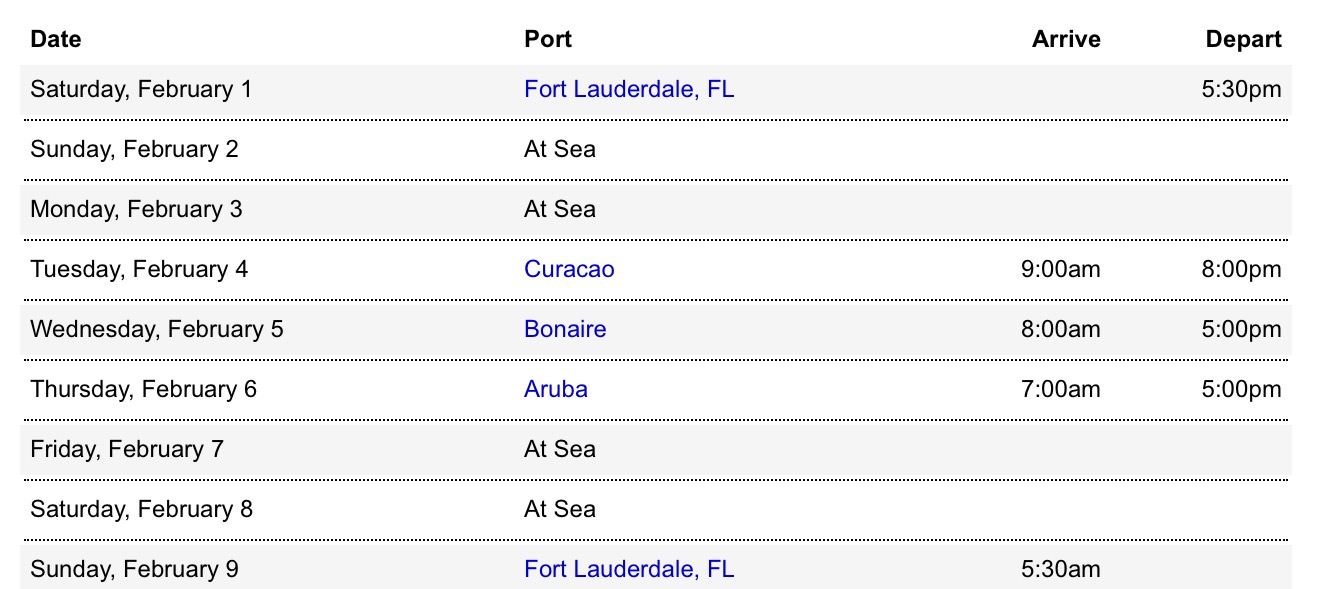This screenshot has width=1318, height=589.
Task: Click the Date column header
Action: point(56,39)
